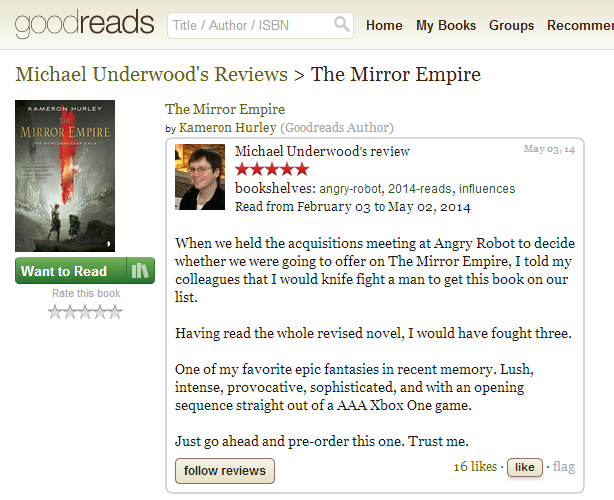Rate this book three stars

click(x=85, y=312)
